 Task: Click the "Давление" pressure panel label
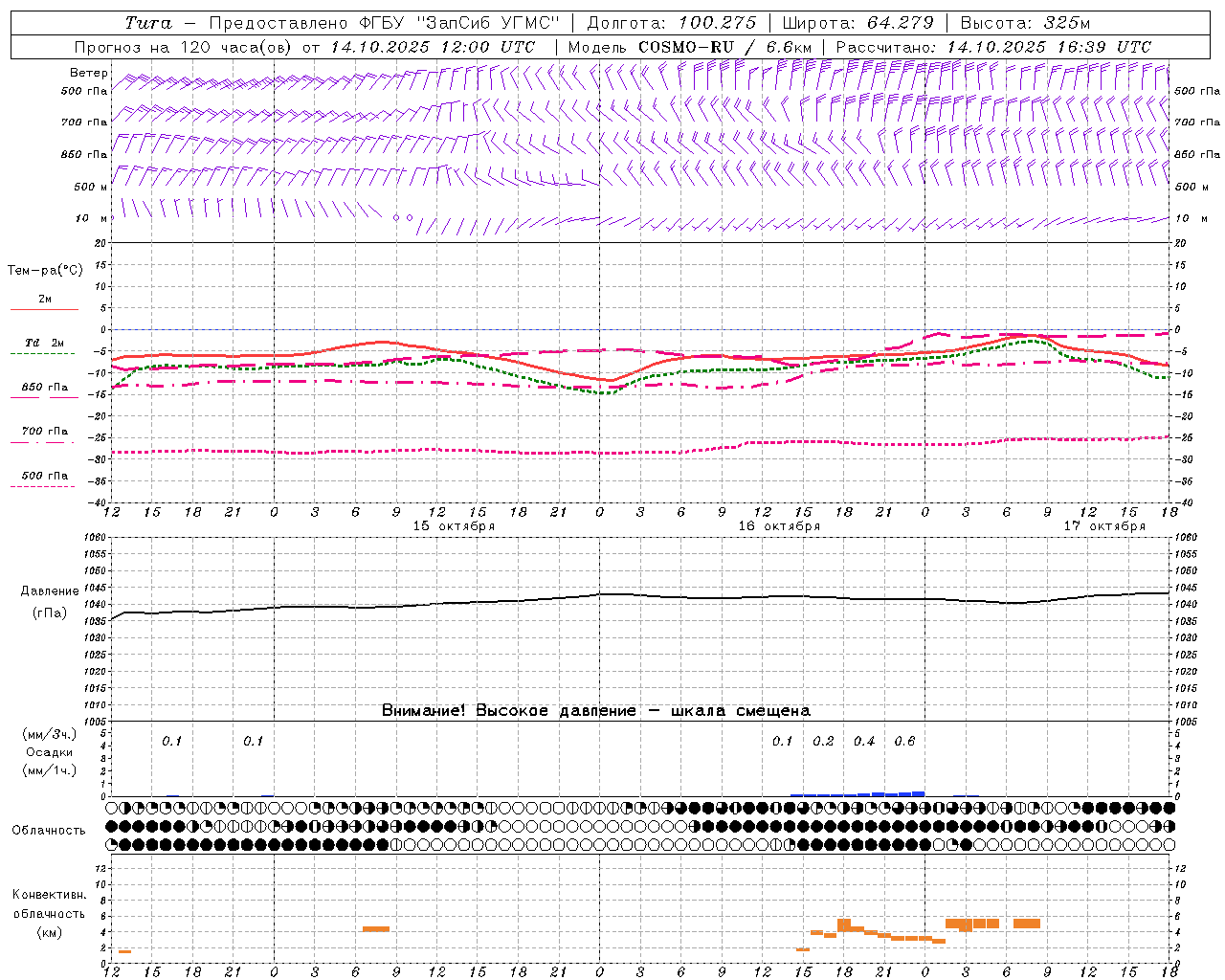click(50, 591)
